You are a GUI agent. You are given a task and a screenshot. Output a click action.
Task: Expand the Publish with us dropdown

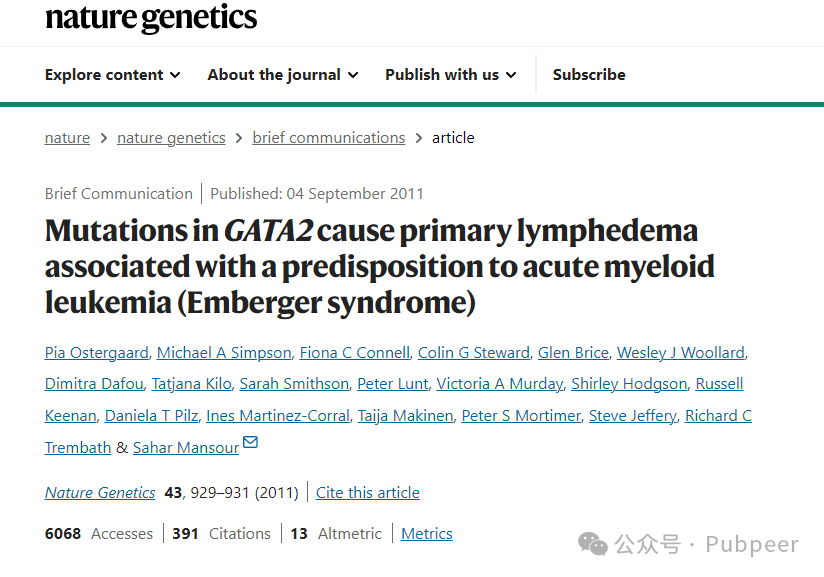click(x=450, y=75)
